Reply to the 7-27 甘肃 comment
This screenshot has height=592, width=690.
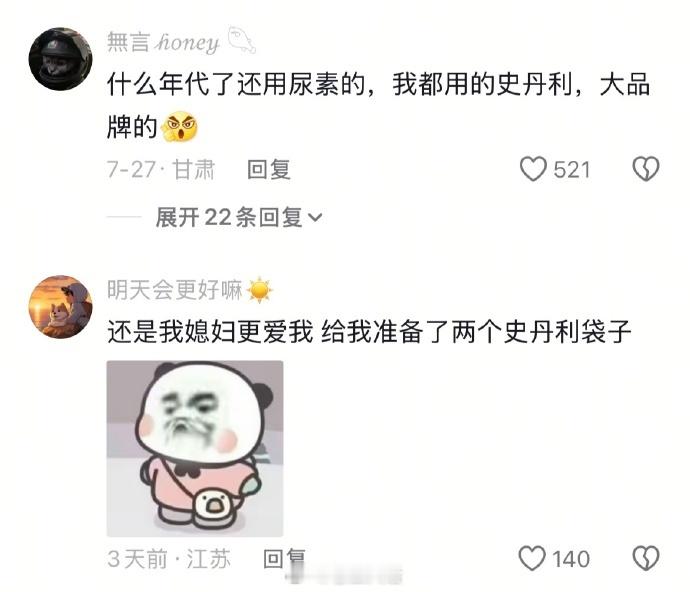tap(268, 169)
